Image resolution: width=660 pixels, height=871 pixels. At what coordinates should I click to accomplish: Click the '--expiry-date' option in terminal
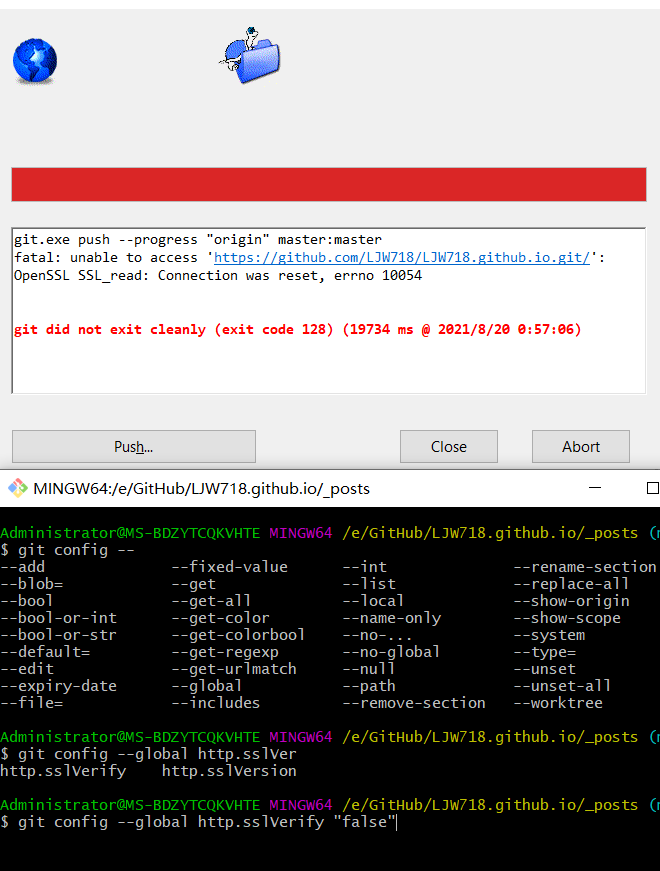coord(58,686)
